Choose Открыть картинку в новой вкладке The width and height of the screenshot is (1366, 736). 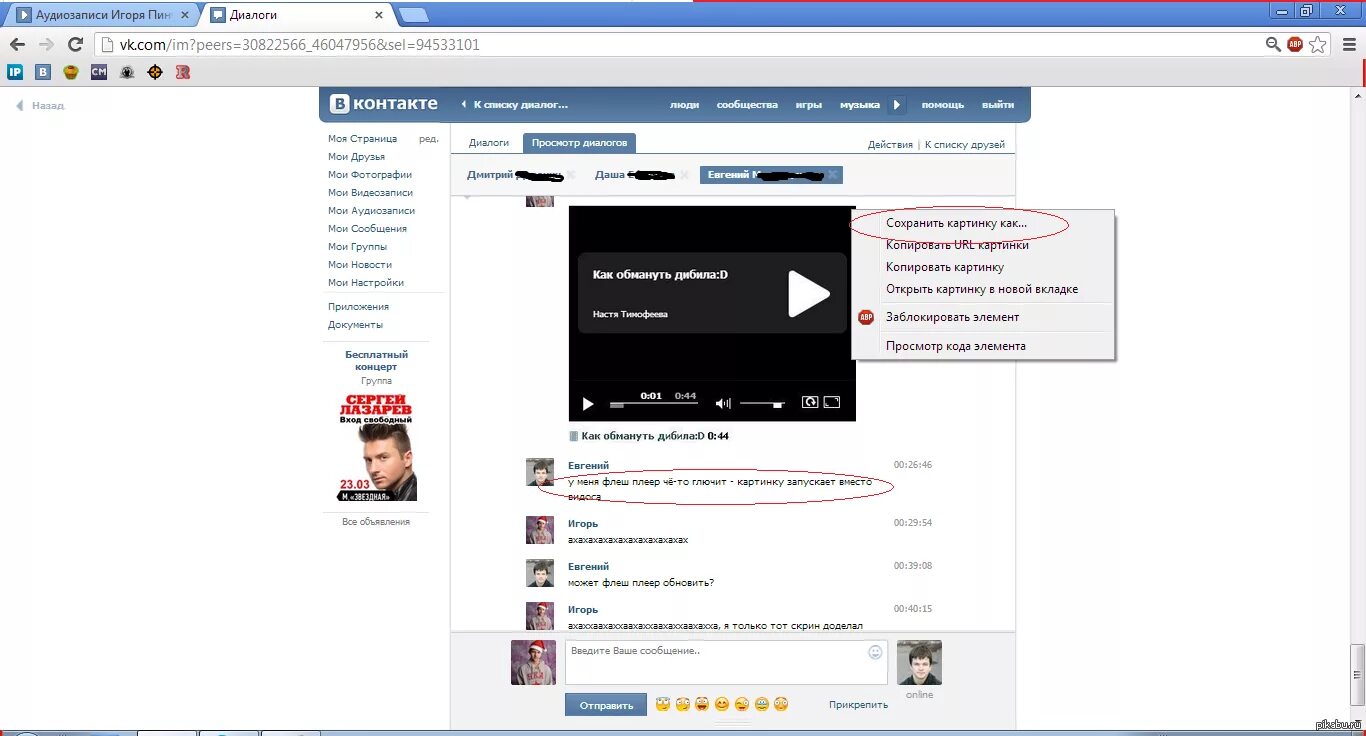point(982,289)
